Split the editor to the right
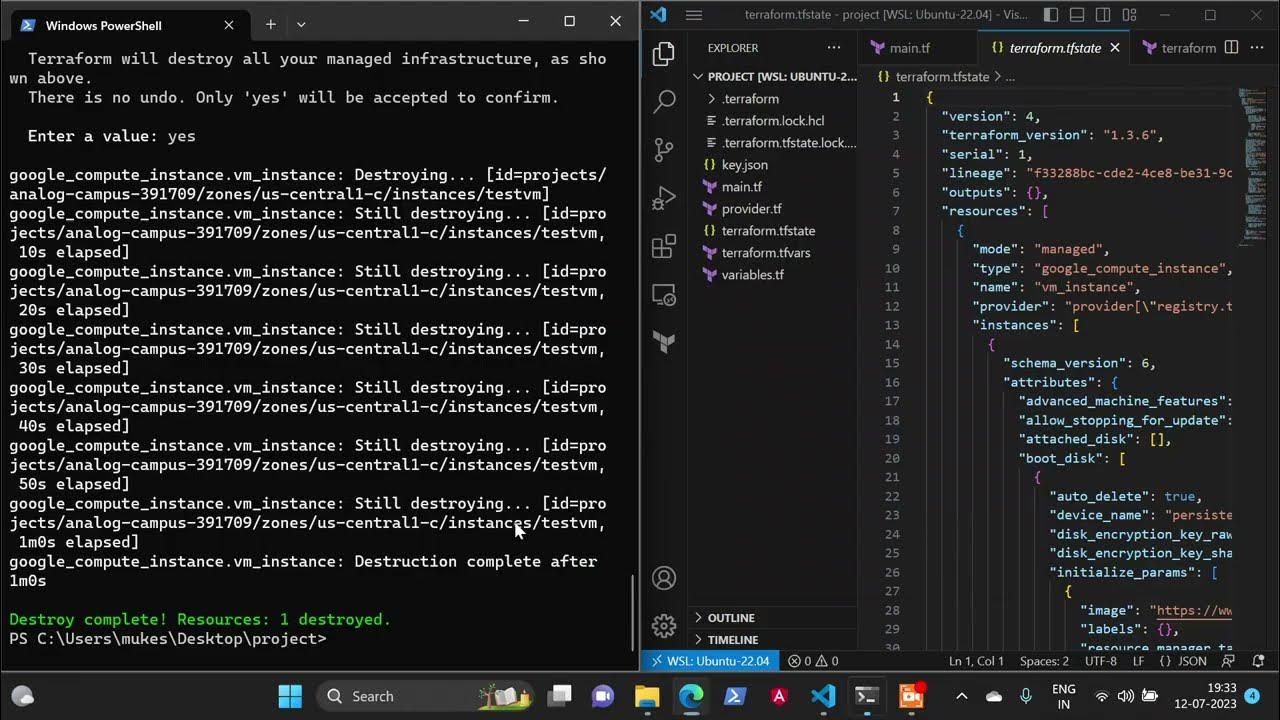 point(1231,47)
